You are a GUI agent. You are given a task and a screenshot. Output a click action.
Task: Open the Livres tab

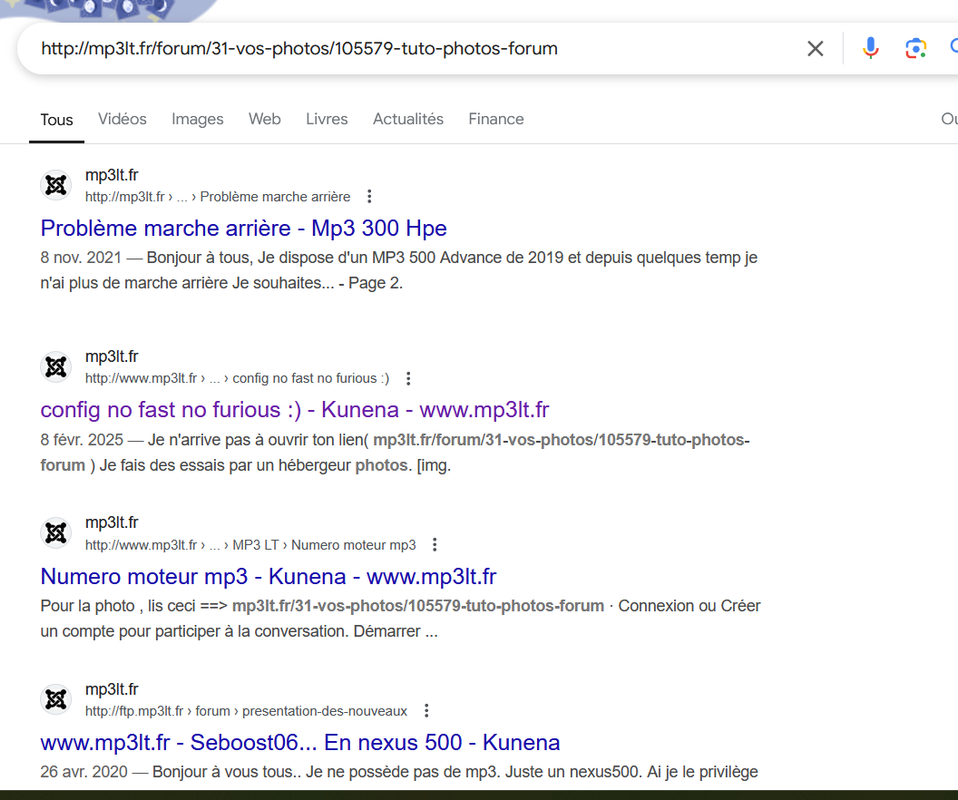pos(327,119)
